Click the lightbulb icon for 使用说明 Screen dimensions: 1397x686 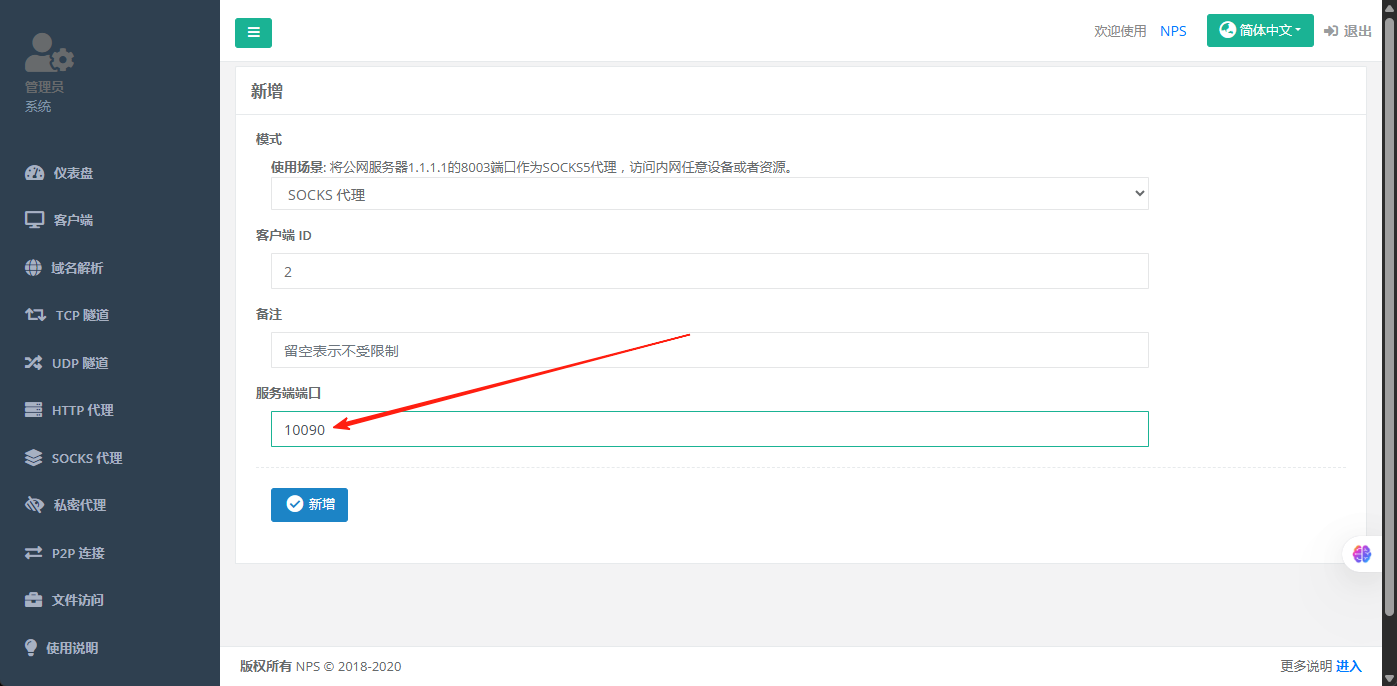pyautogui.click(x=31, y=647)
